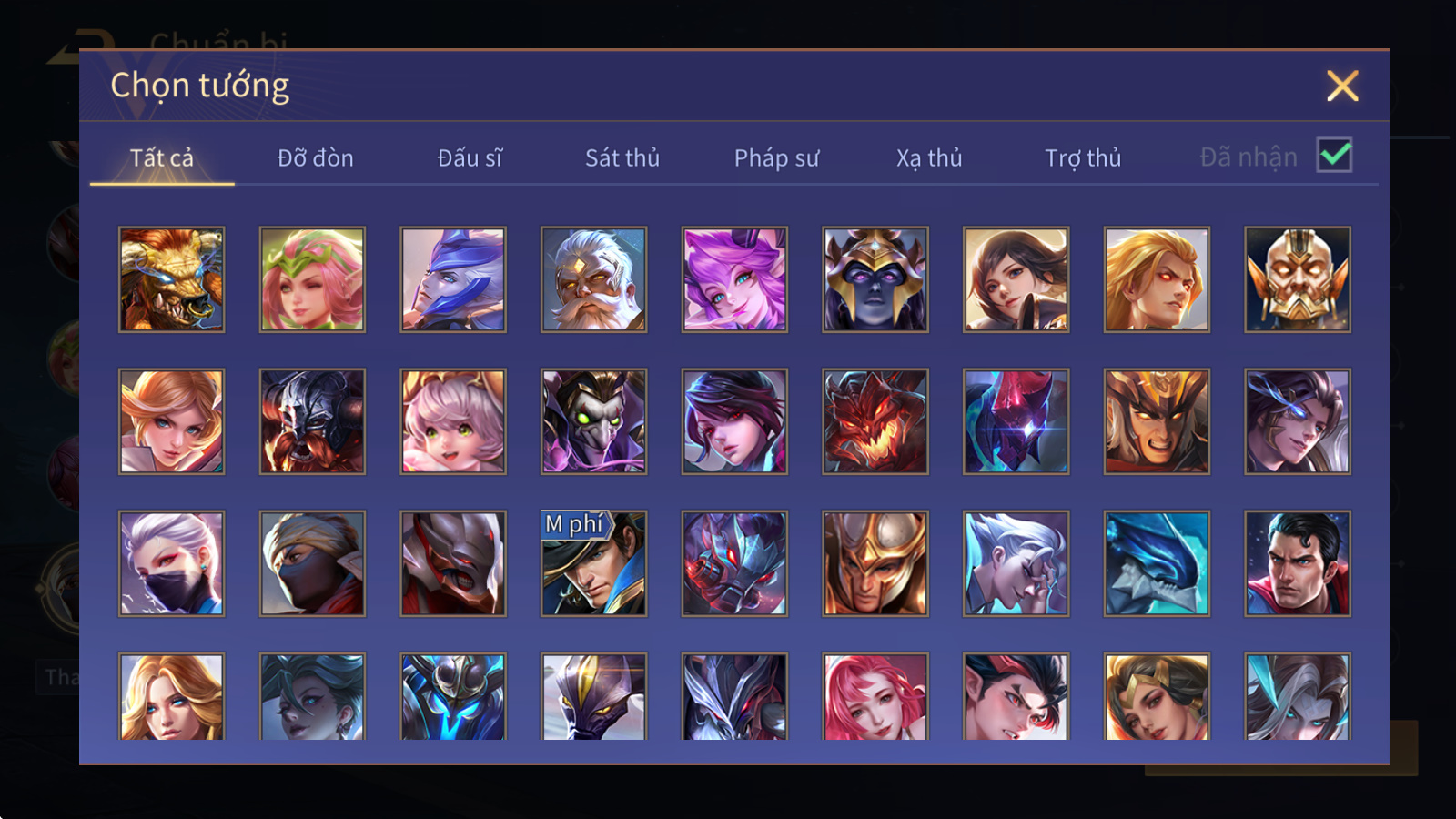Toggle the Đã nhận checkbox
The height and width of the screenshot is (819, 1456).
tap(1334, 156)
